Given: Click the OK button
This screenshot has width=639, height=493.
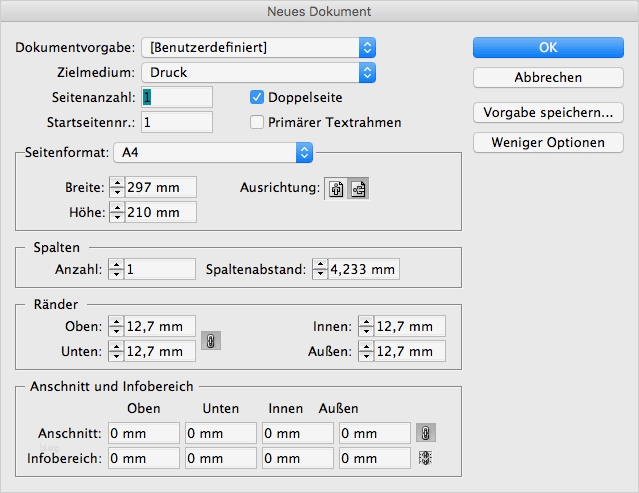Looking at the screenshot, I should pos(548,47).
